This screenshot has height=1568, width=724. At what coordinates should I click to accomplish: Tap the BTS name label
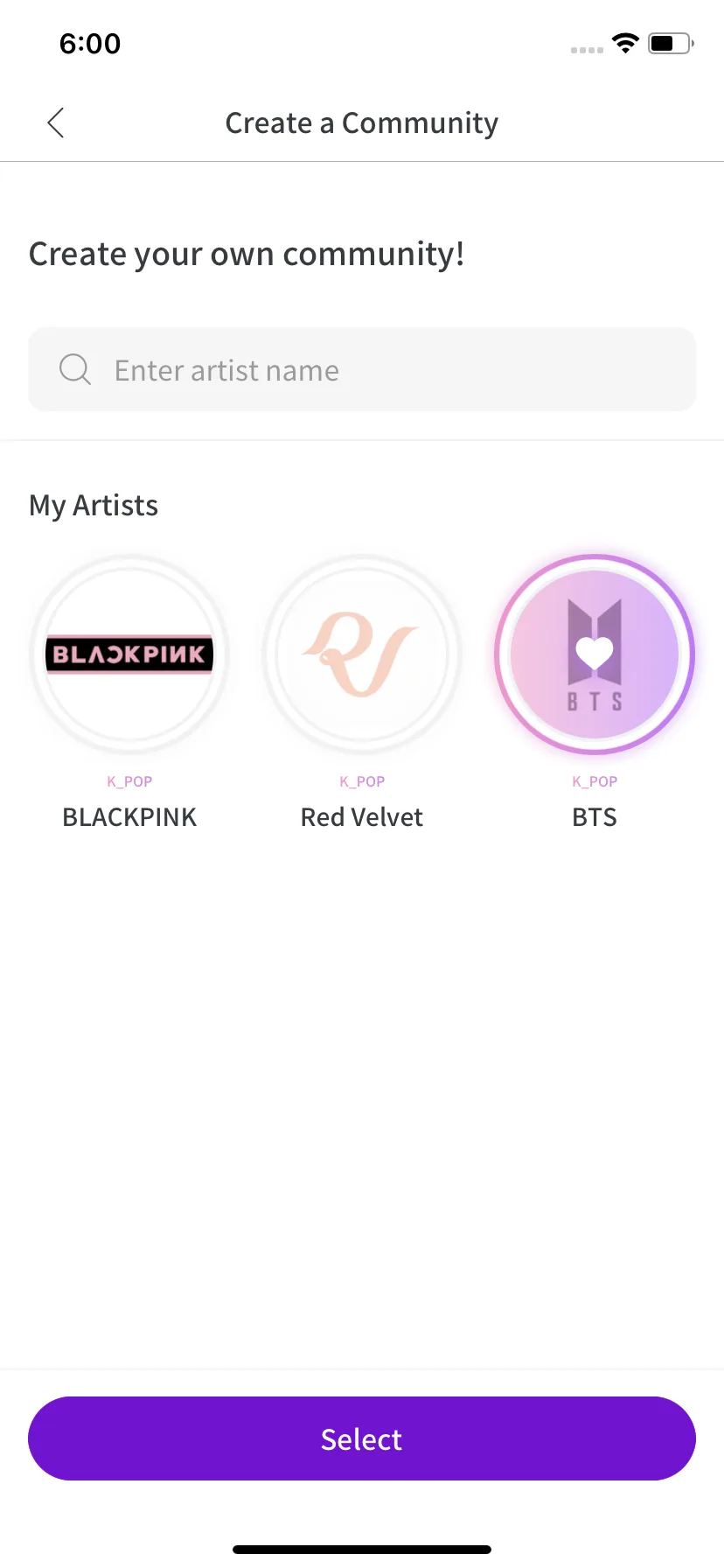click(x=595, y=817)
